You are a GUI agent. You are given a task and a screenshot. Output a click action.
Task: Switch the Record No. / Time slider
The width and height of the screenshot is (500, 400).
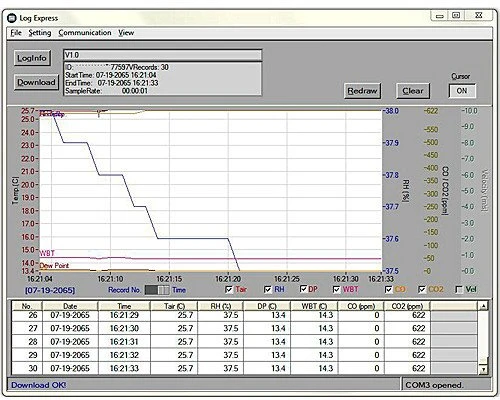157,290
